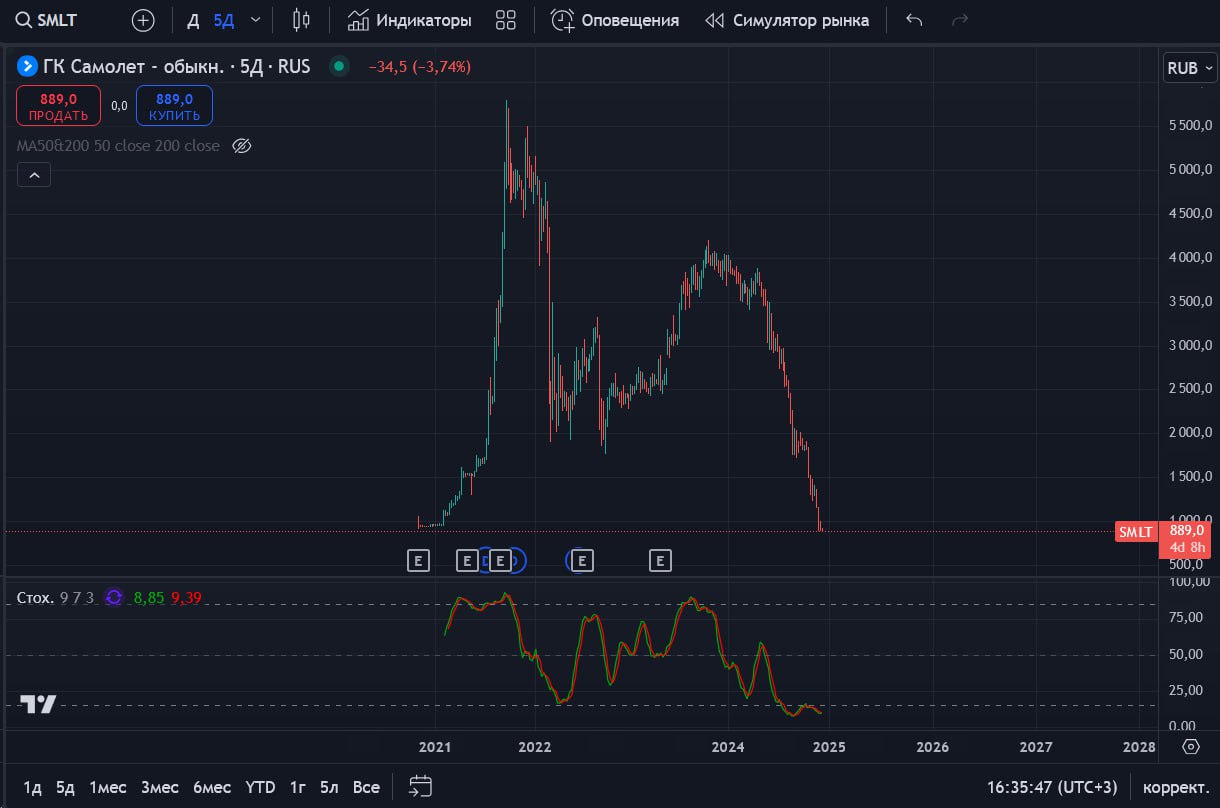Open price scale settings gear icon
Screen dimensions: 1220x808
pos(1191,746)
